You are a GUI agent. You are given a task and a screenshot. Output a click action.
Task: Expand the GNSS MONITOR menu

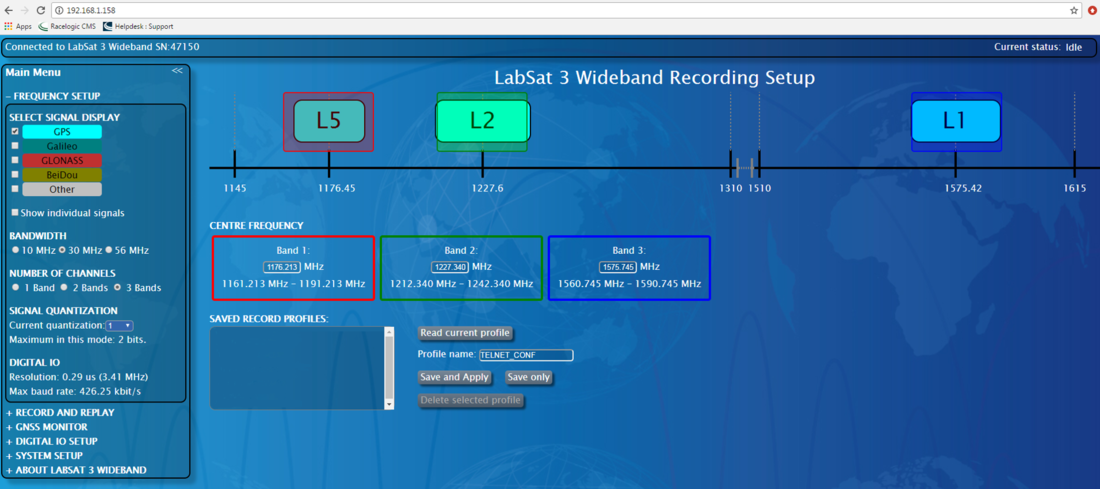point(47,427)
